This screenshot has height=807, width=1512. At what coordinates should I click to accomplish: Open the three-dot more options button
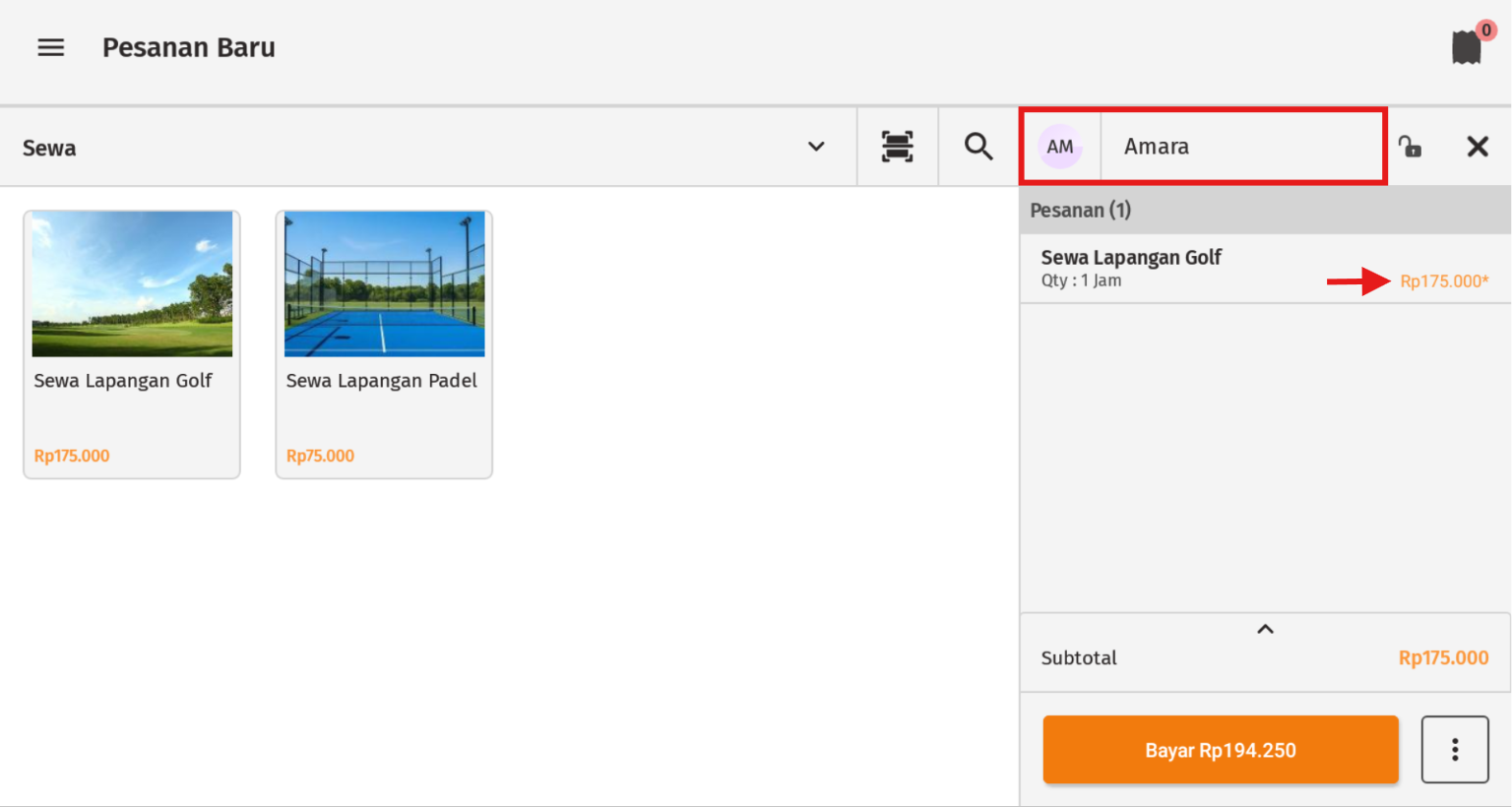pos(1455,750)
